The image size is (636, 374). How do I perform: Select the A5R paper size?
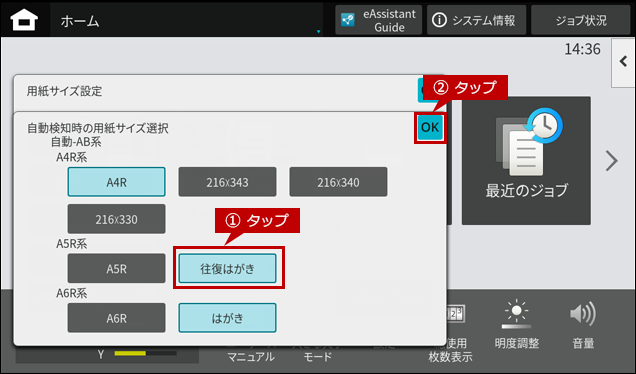tap(116, 269)
